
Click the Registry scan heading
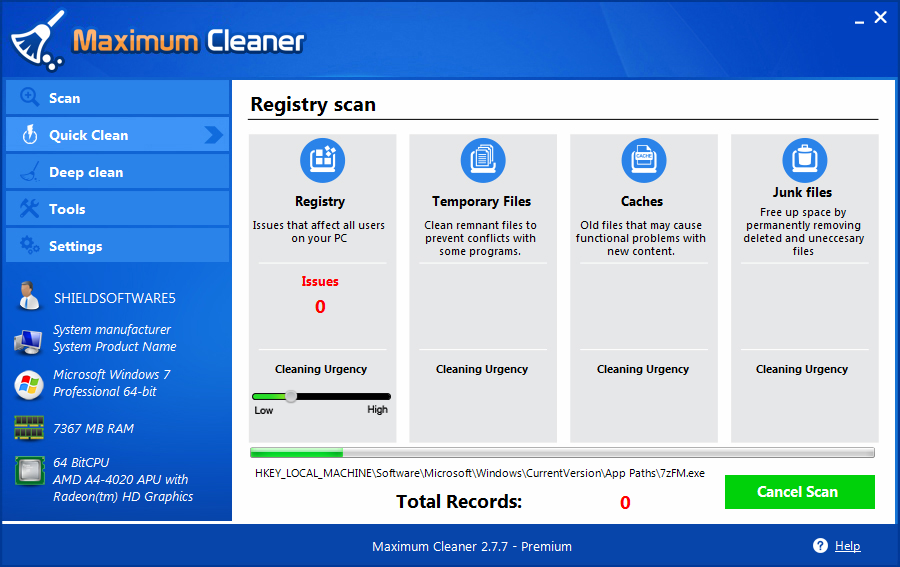[x=313, y=104]
